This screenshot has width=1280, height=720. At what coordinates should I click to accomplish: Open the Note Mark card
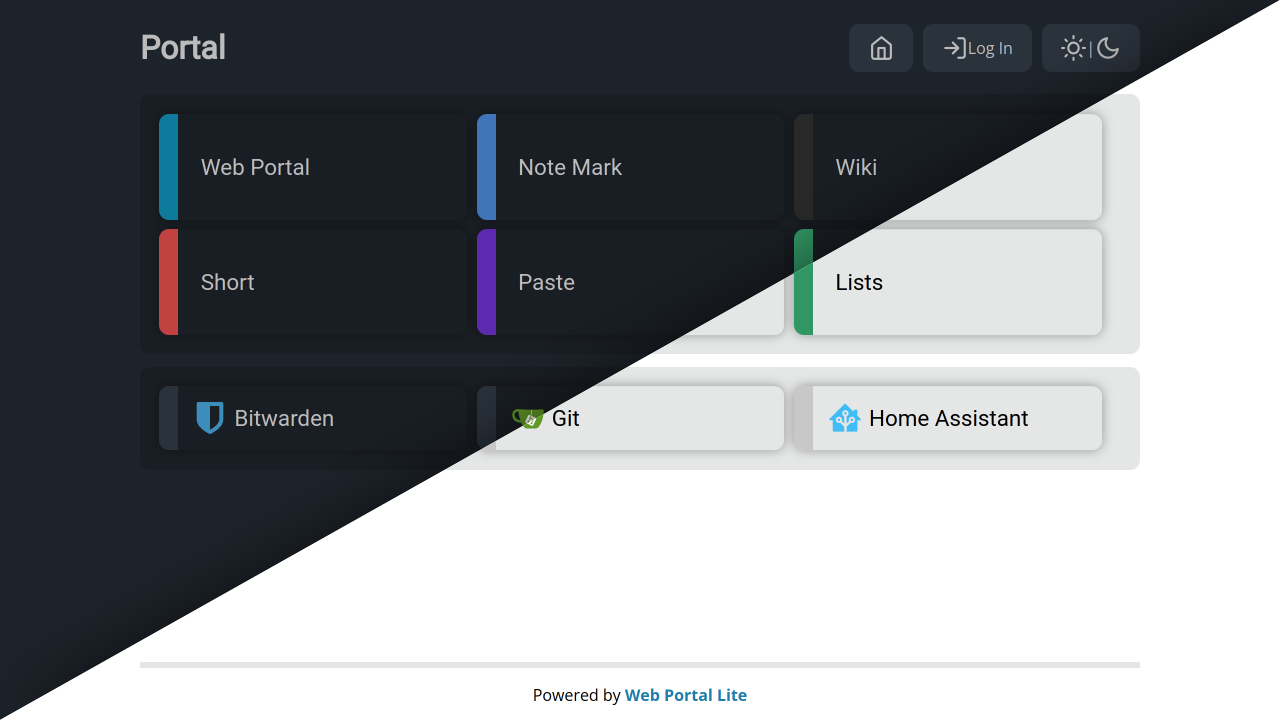[x=630, y=167]
